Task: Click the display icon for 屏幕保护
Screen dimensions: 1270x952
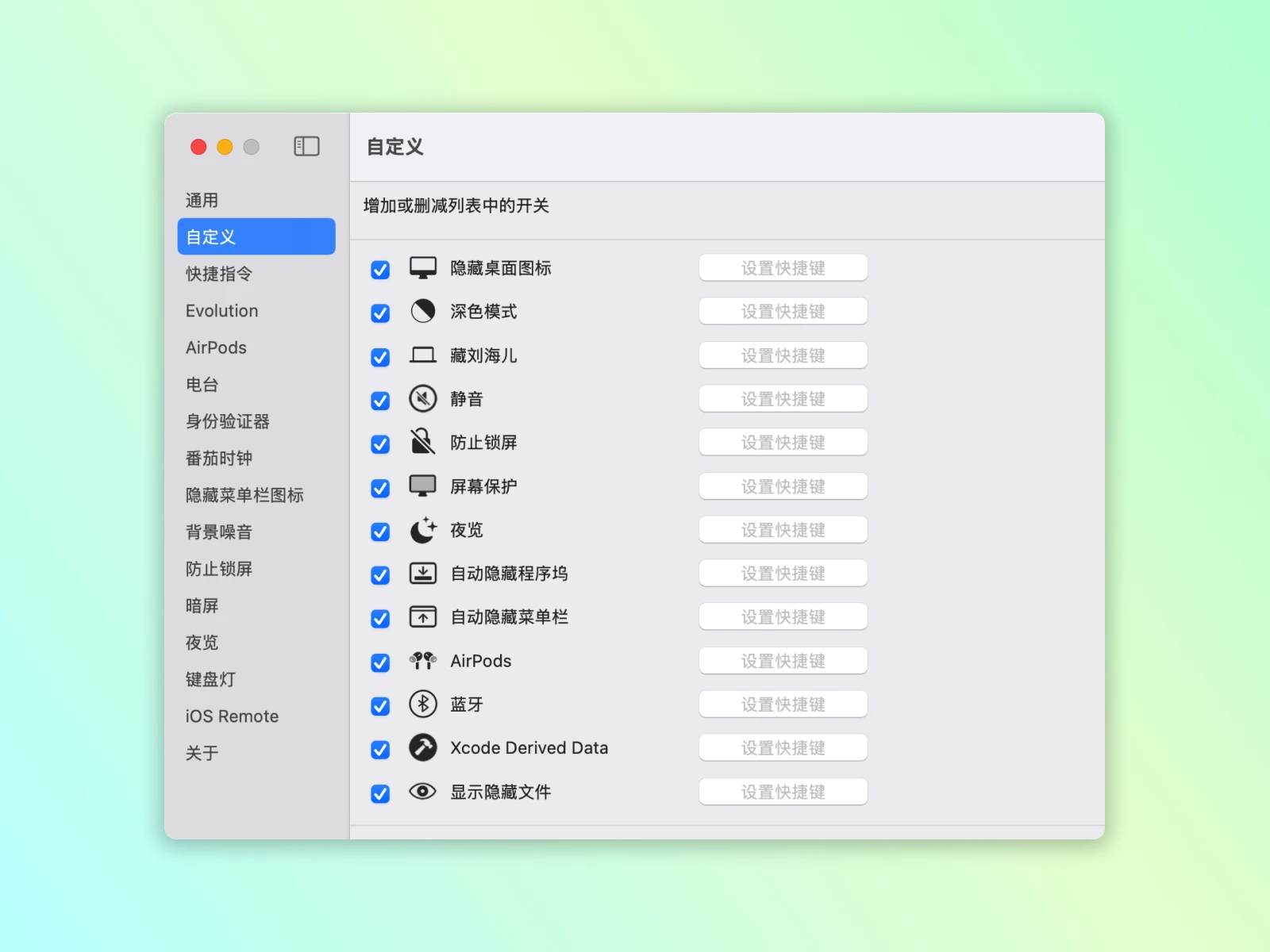Action: pos(423,486)
